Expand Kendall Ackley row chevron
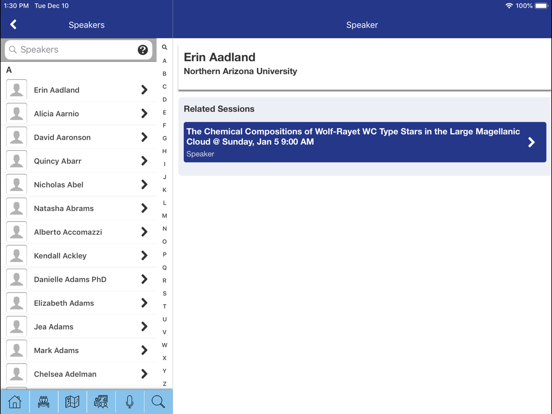Viewport: 552px width, 414px height. pyautogui.click(x=144, y=255)
